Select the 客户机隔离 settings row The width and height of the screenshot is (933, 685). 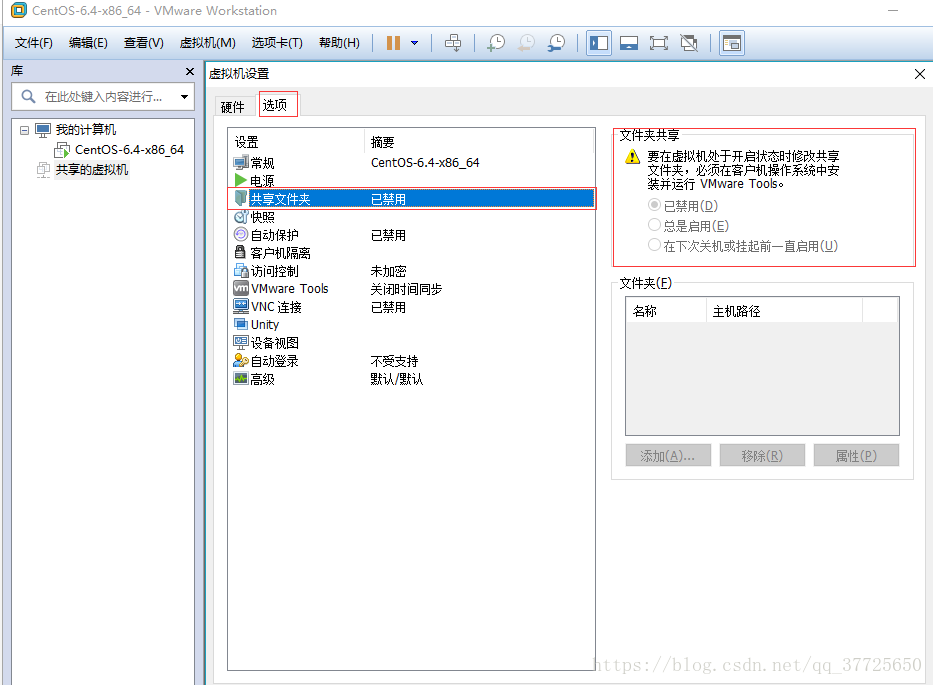pos(411,253)
